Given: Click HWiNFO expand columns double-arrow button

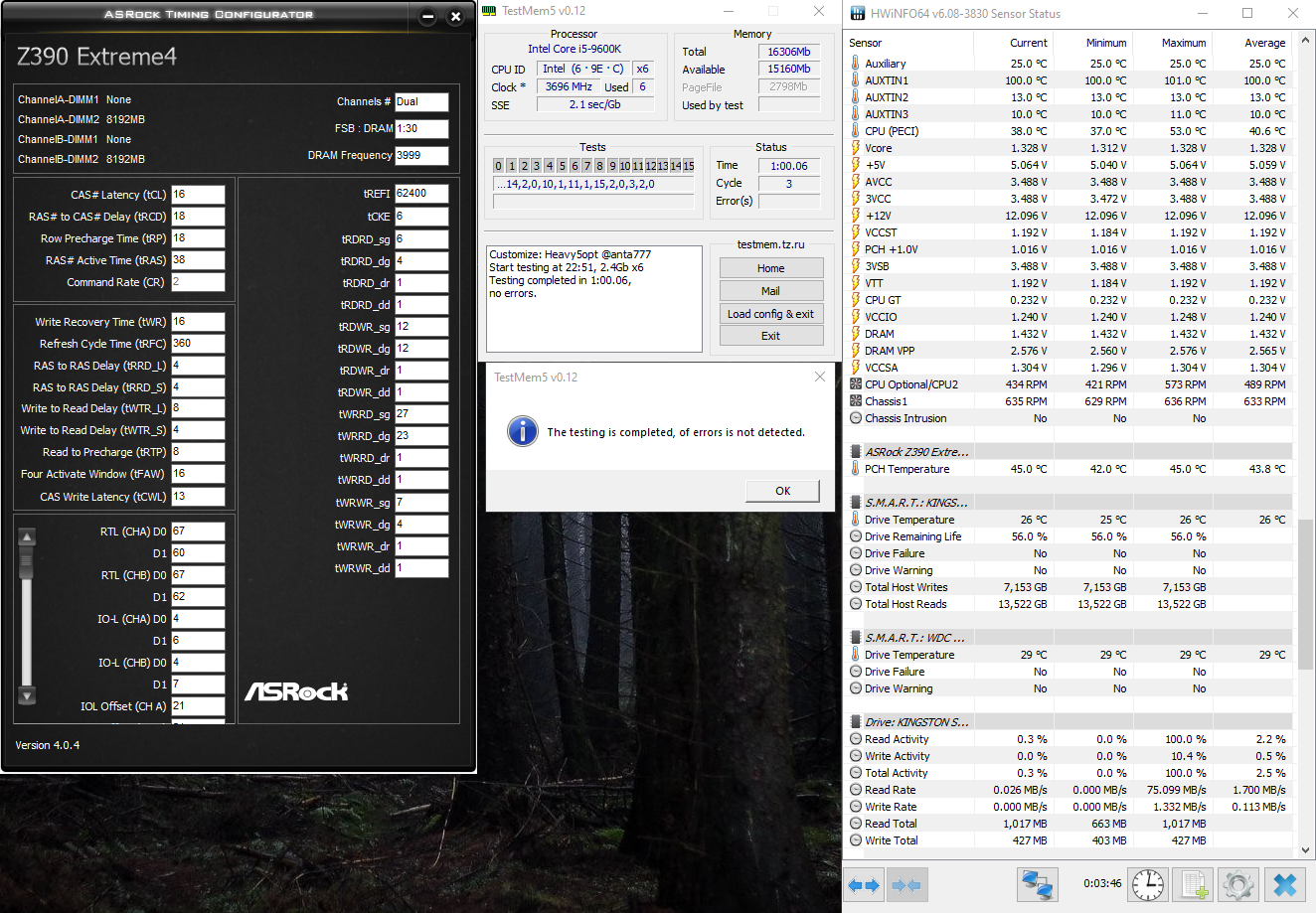Looking at the screenshot, I should tap(863, 884).
